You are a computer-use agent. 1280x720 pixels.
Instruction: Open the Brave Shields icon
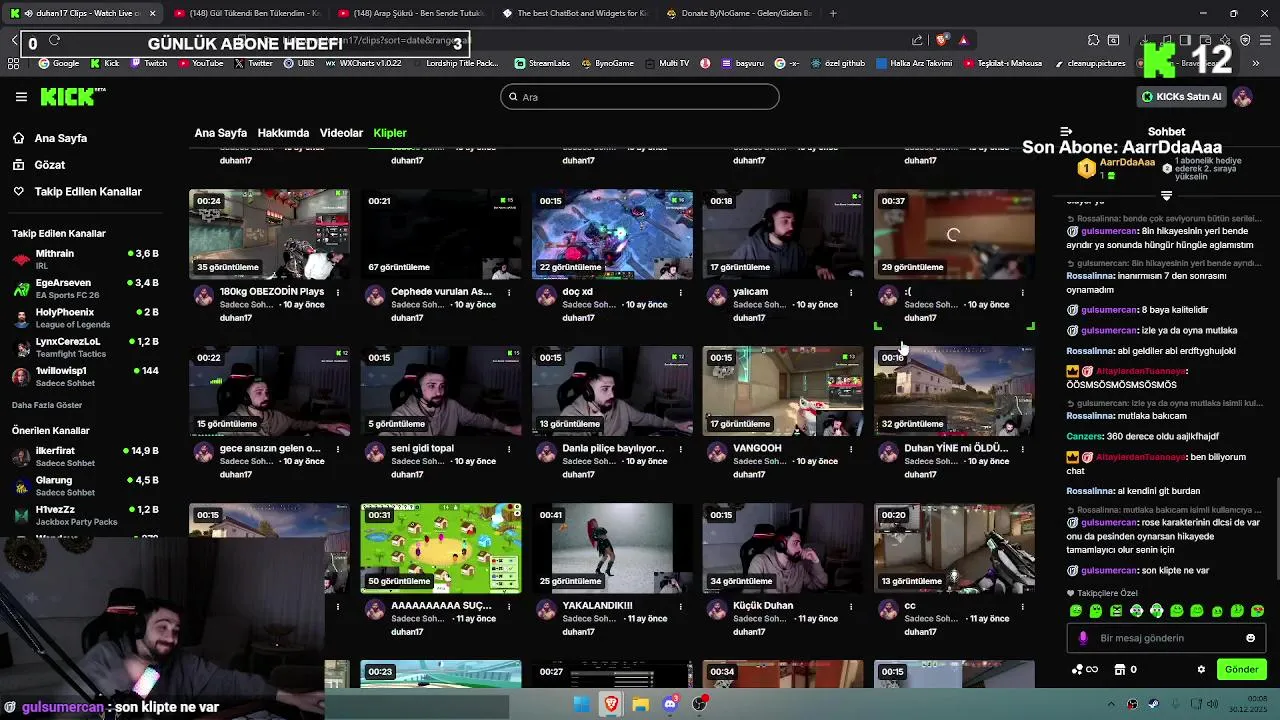point(941,40)
